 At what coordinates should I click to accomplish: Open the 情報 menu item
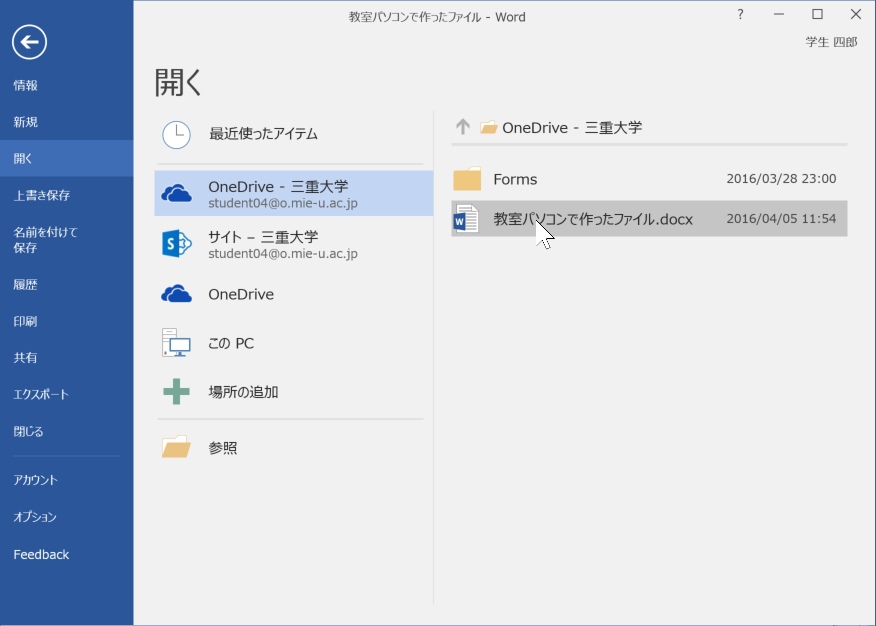point(26,85)
